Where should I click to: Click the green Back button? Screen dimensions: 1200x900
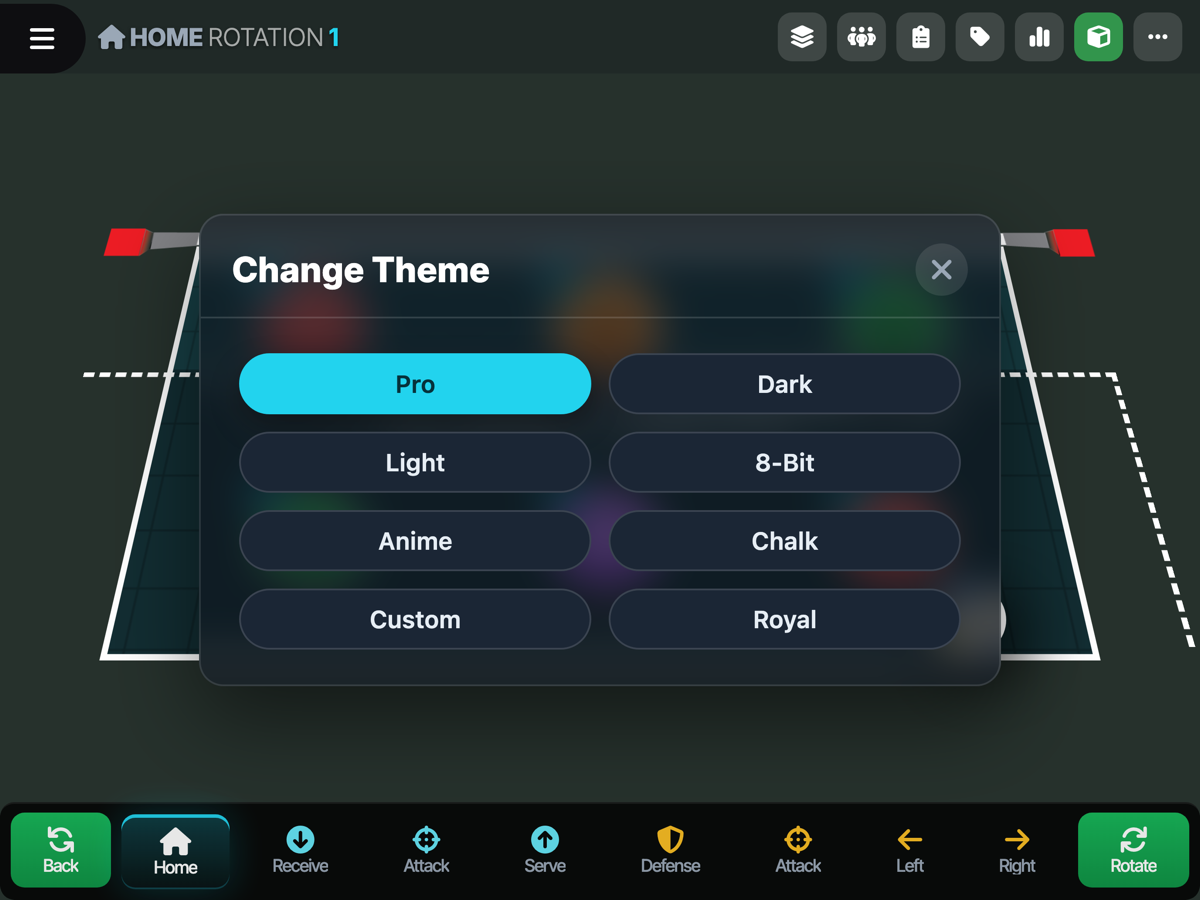pyautogui.click(x=61, y=850)
